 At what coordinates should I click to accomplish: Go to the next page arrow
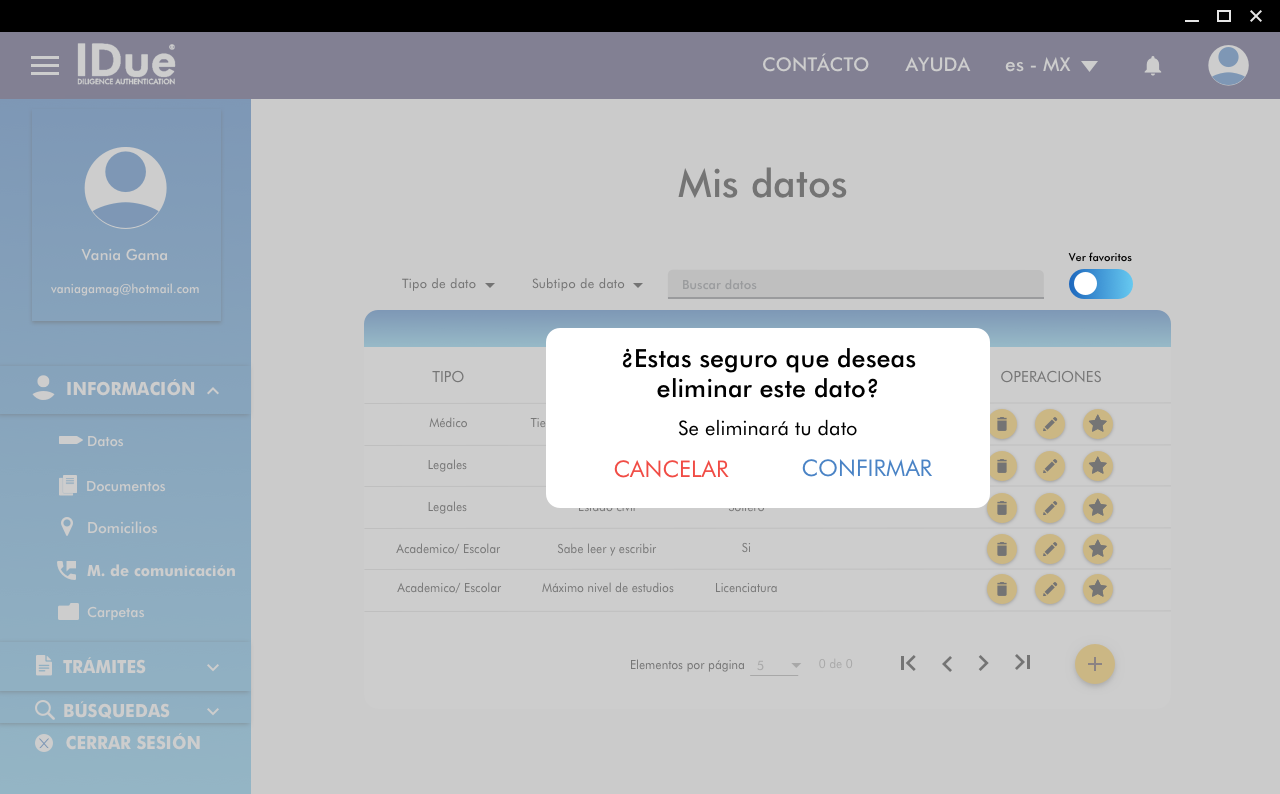click(983, 663)
